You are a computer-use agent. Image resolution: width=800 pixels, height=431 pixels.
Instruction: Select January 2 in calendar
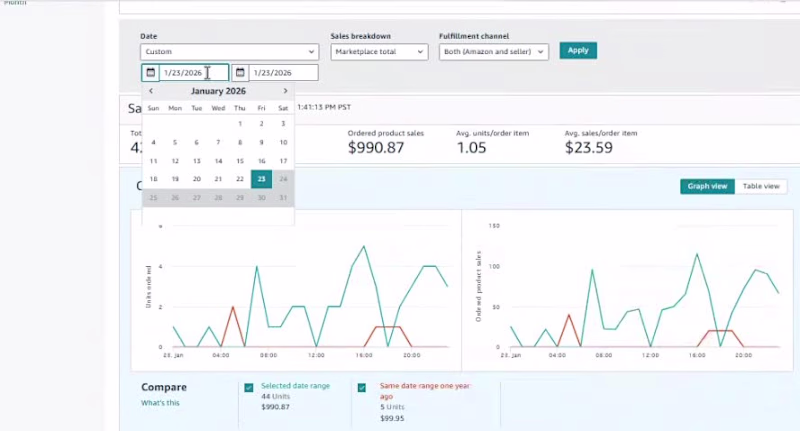261,123
